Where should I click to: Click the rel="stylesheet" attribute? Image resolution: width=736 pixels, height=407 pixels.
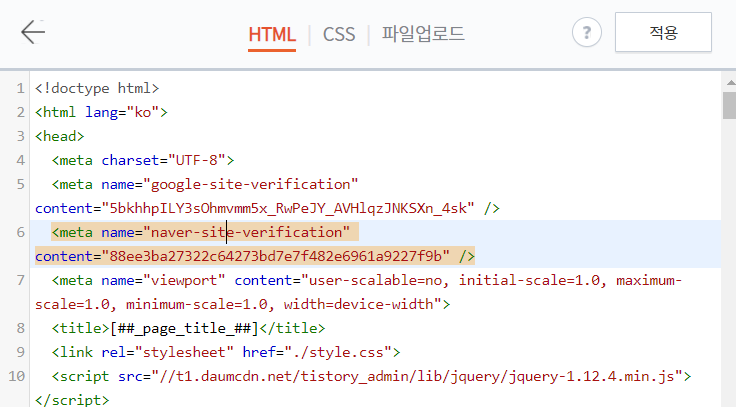(x=168, y=352)
